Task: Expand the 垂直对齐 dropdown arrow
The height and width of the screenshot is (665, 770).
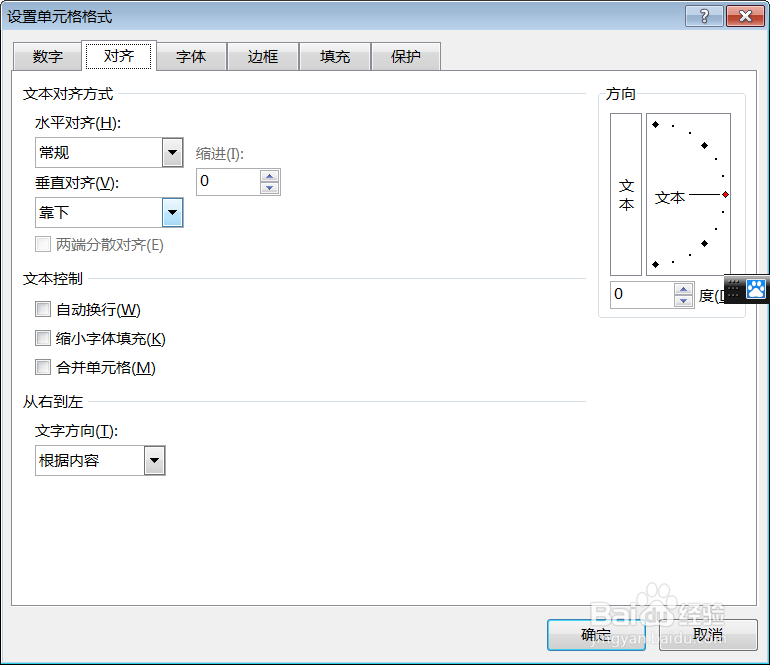Action: [x=172, y=212]
